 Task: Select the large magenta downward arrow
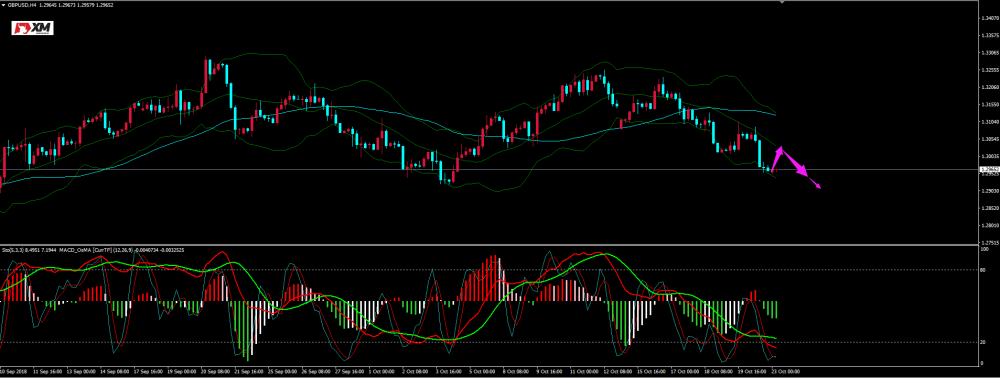pyautogui.click(x=795, y=164)
